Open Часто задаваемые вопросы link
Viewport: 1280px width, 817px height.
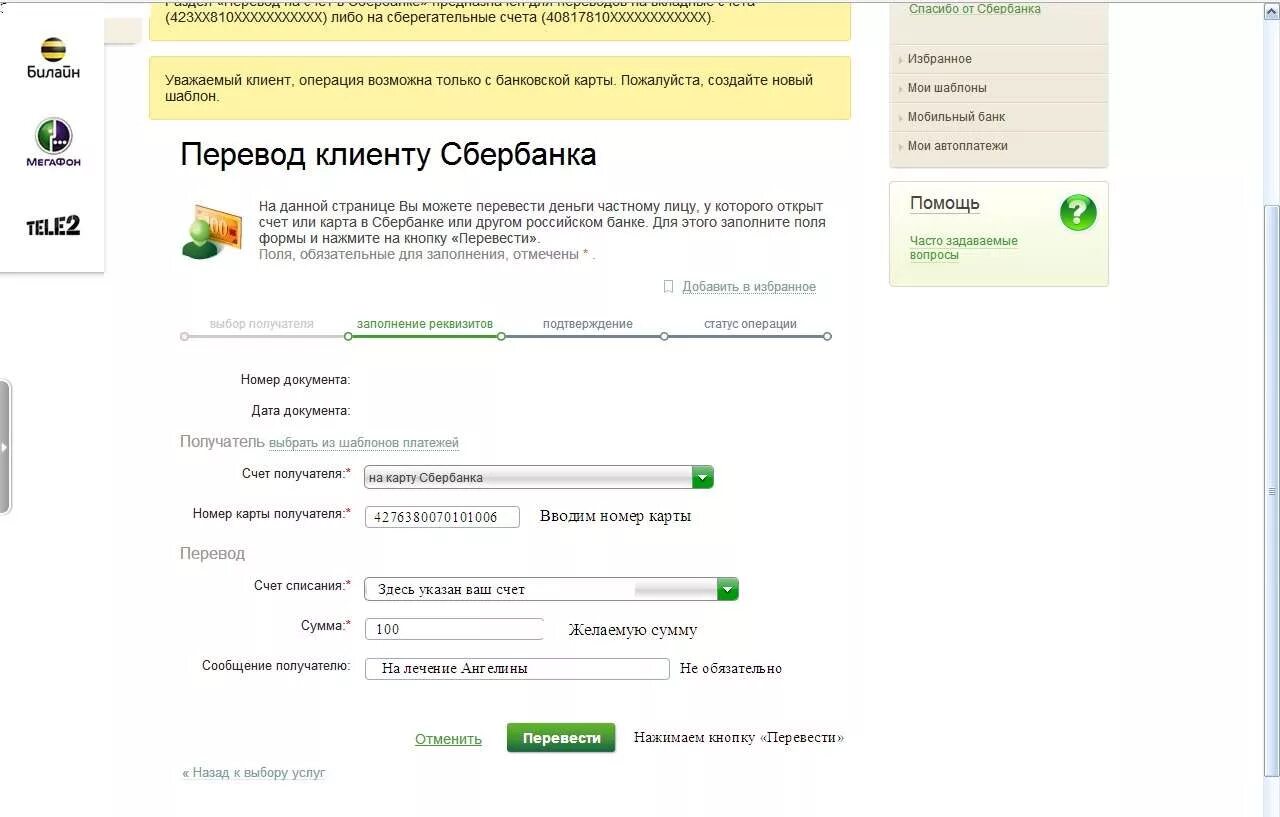pyautogui.click(x=963, y=248)
